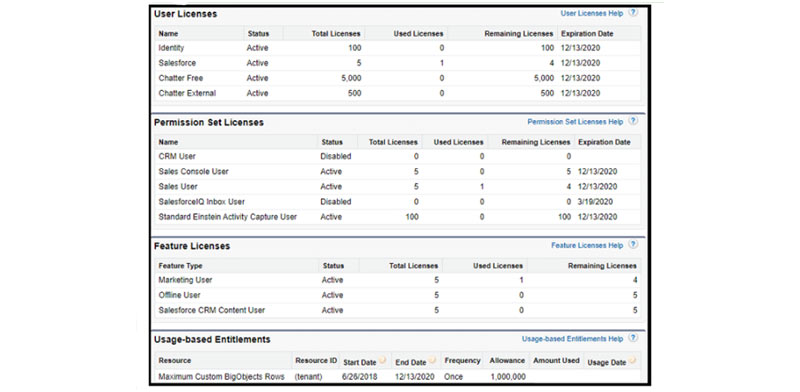Viewport: 800px width, 392px height.
Task: Select the Salesforce user license name
Action: [177, 63]
